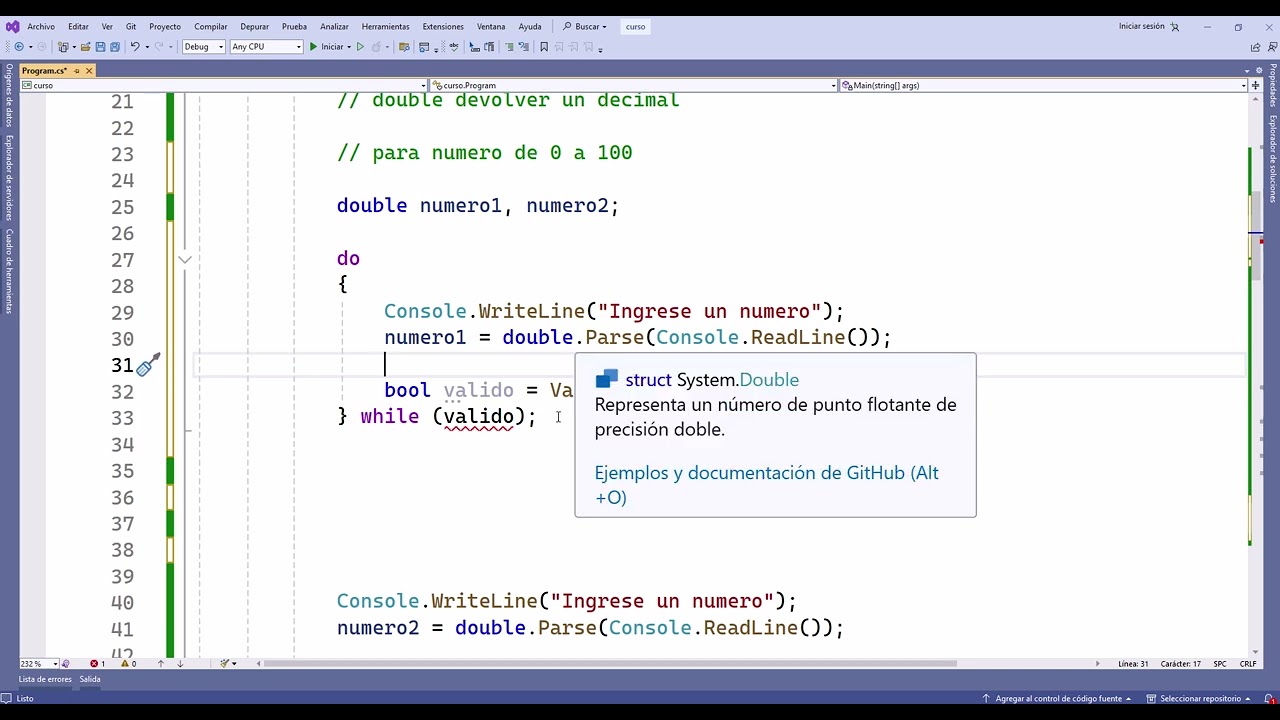Click the error count indicator showing 1

(97, 664)
